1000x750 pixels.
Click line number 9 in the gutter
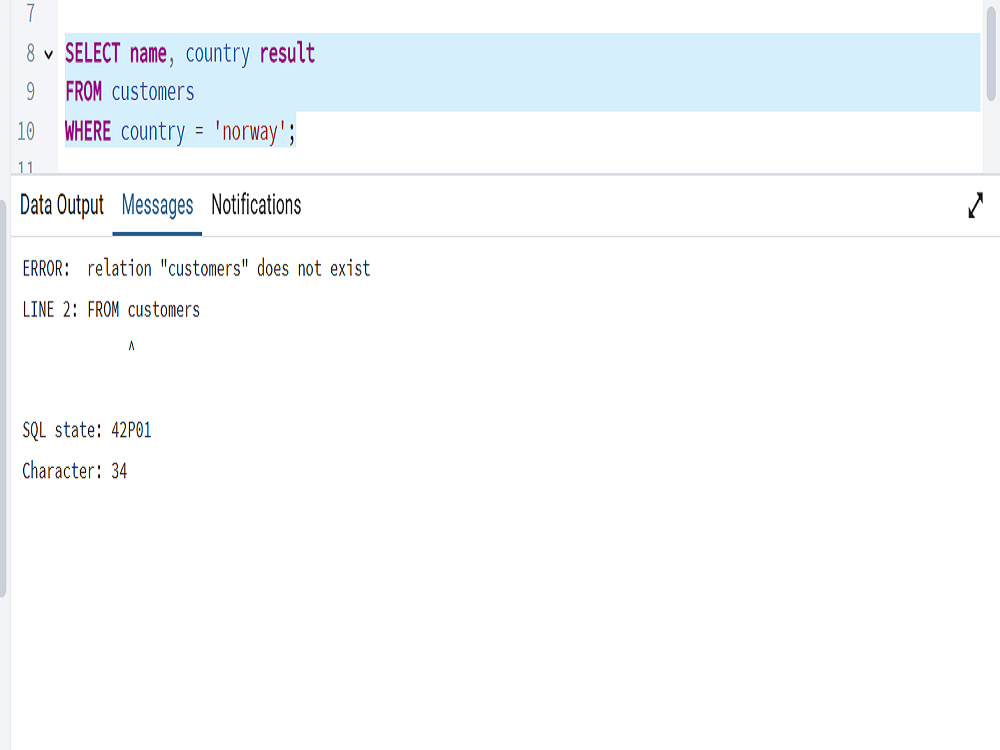31,92
